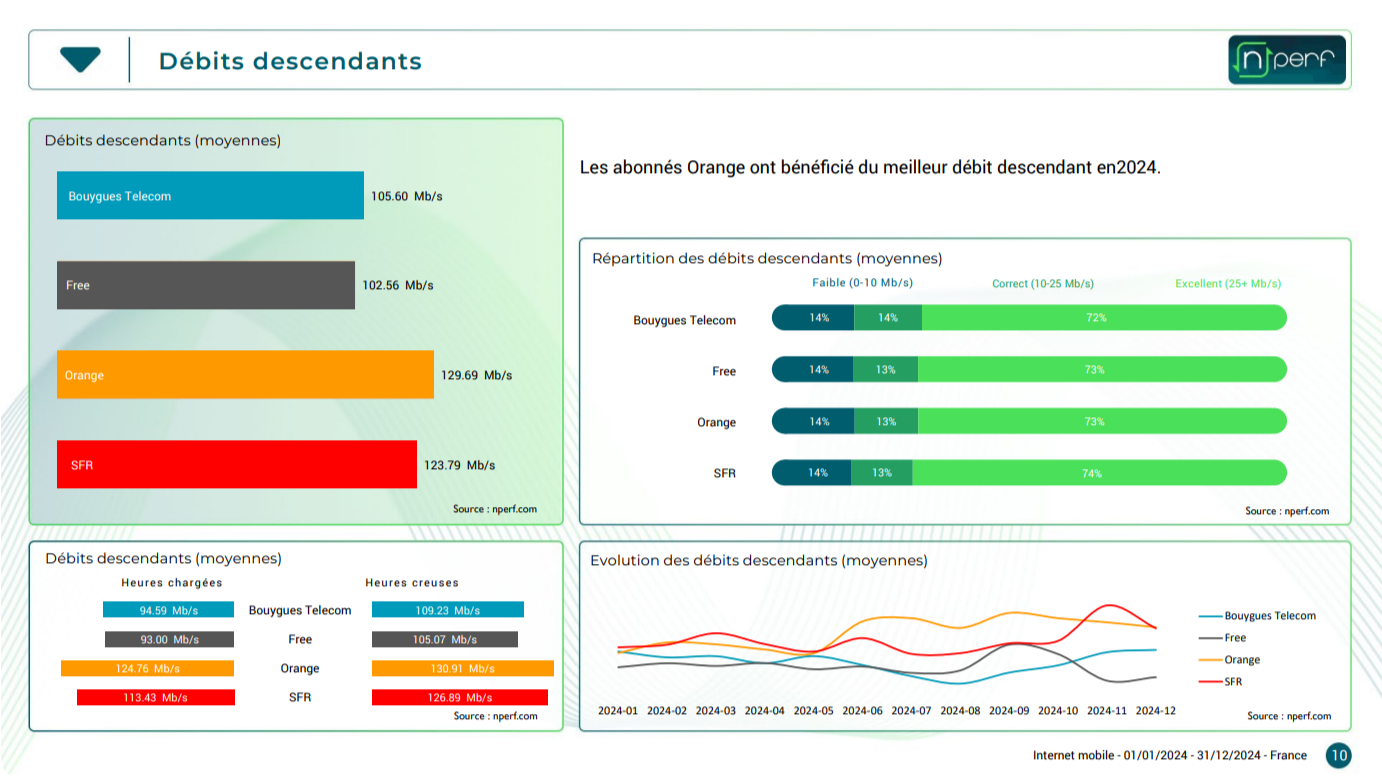Click the page number 10 badge

(1338, 756)
